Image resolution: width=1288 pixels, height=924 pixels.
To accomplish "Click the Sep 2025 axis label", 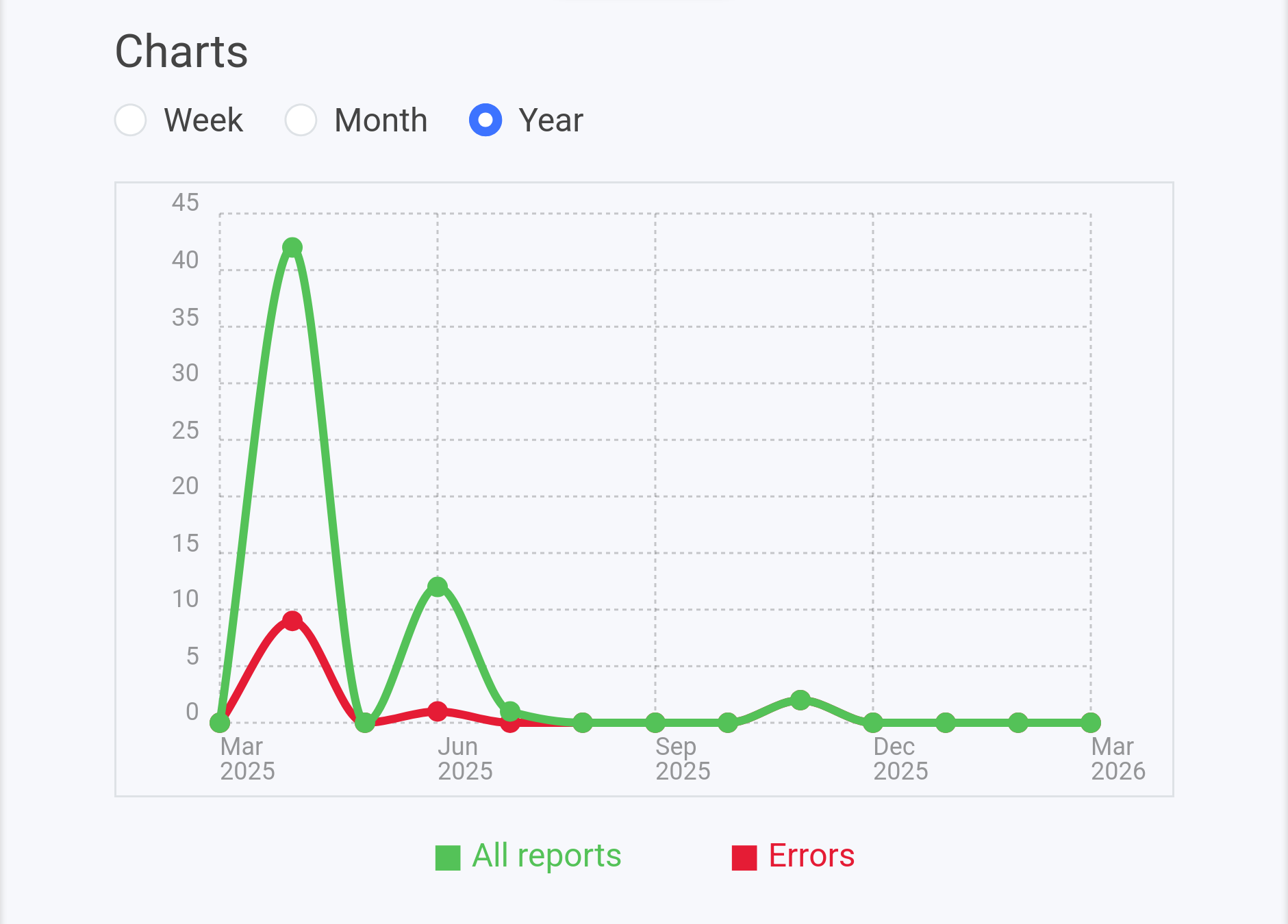I will click(x=682, y=760).
